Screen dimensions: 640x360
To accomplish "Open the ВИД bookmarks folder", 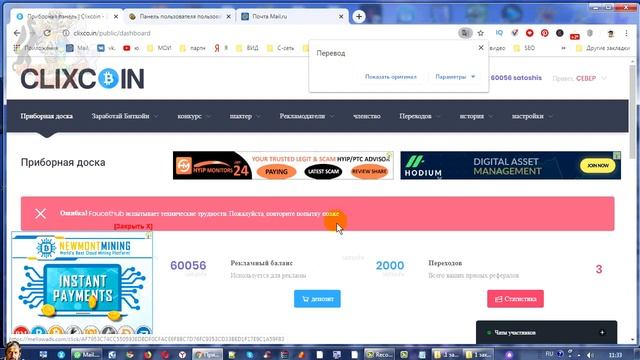I will click(x=247, y=48).
